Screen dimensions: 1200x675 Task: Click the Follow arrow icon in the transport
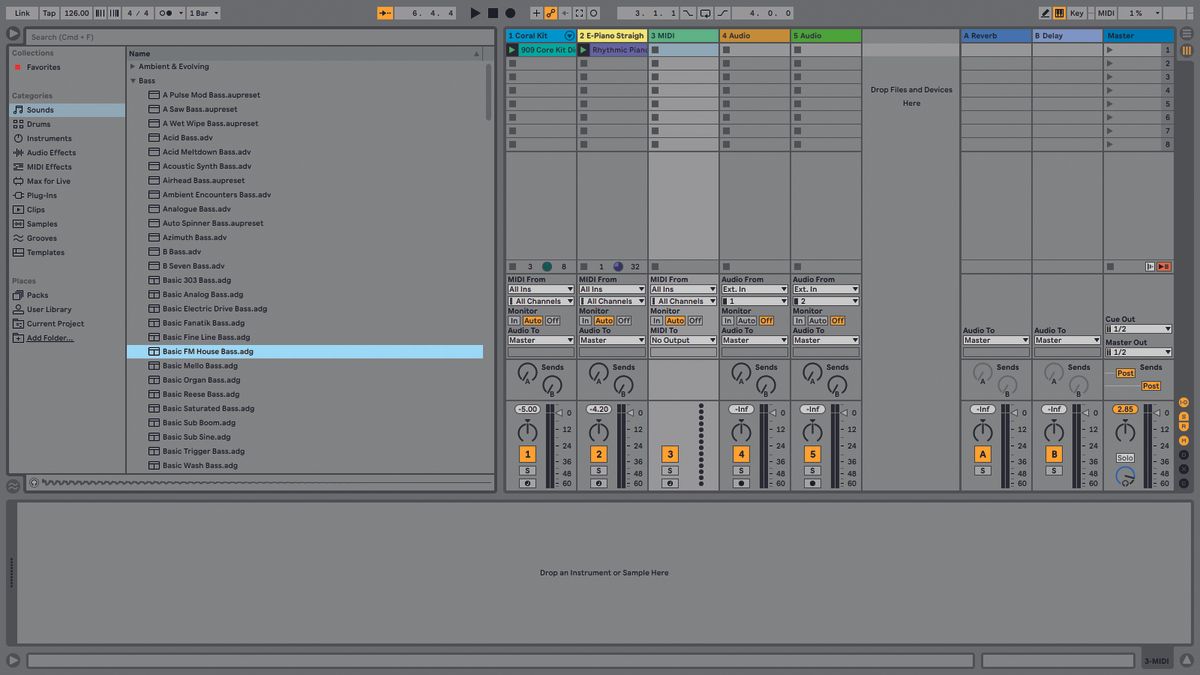[x=385, y=12]
